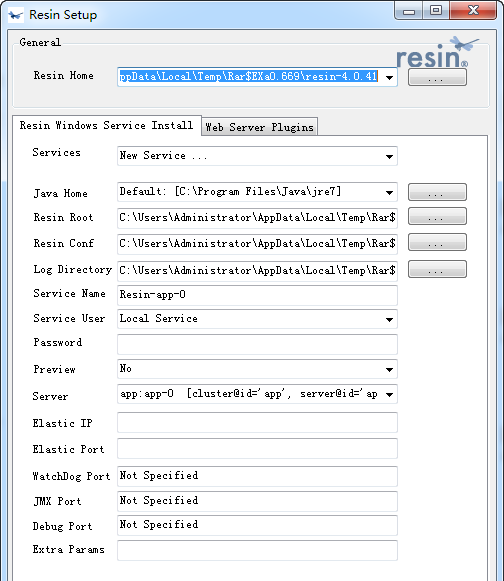Switch to Web Server Plugins tab
This screenshot has width=504, height=581.
click(x=259, y=127)
